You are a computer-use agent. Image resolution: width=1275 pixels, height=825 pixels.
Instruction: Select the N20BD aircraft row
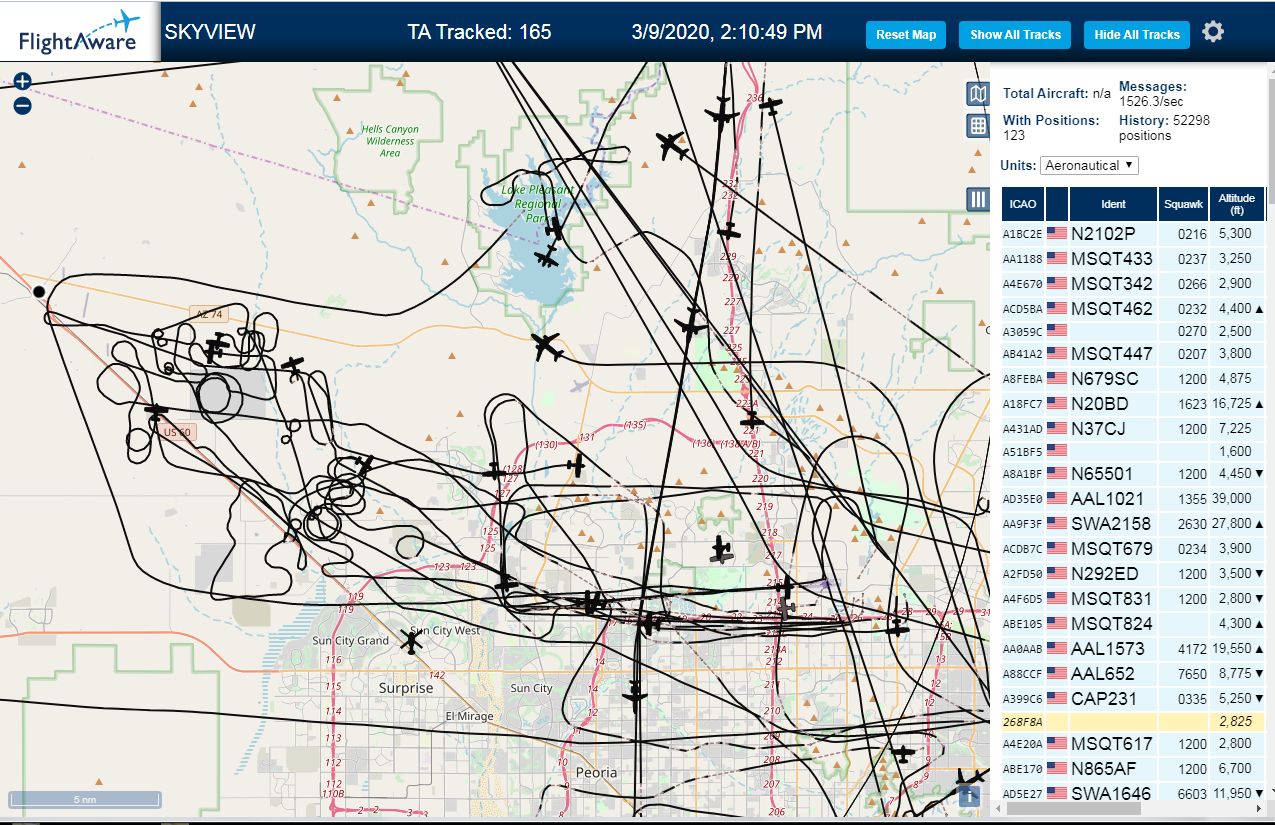point(1133,404)
